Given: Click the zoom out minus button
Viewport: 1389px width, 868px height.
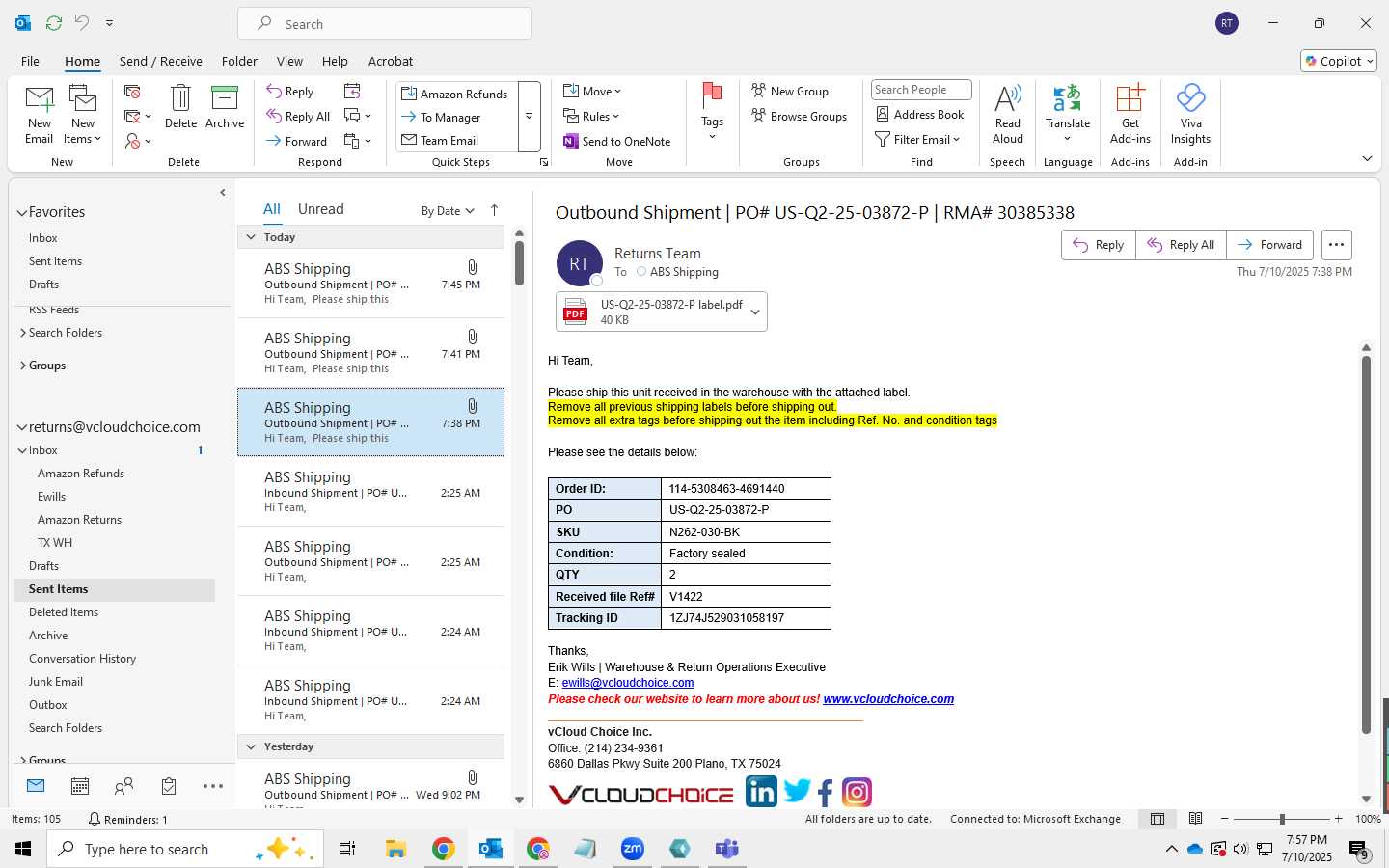Looking at the screenshot, I should (1225, 819).
